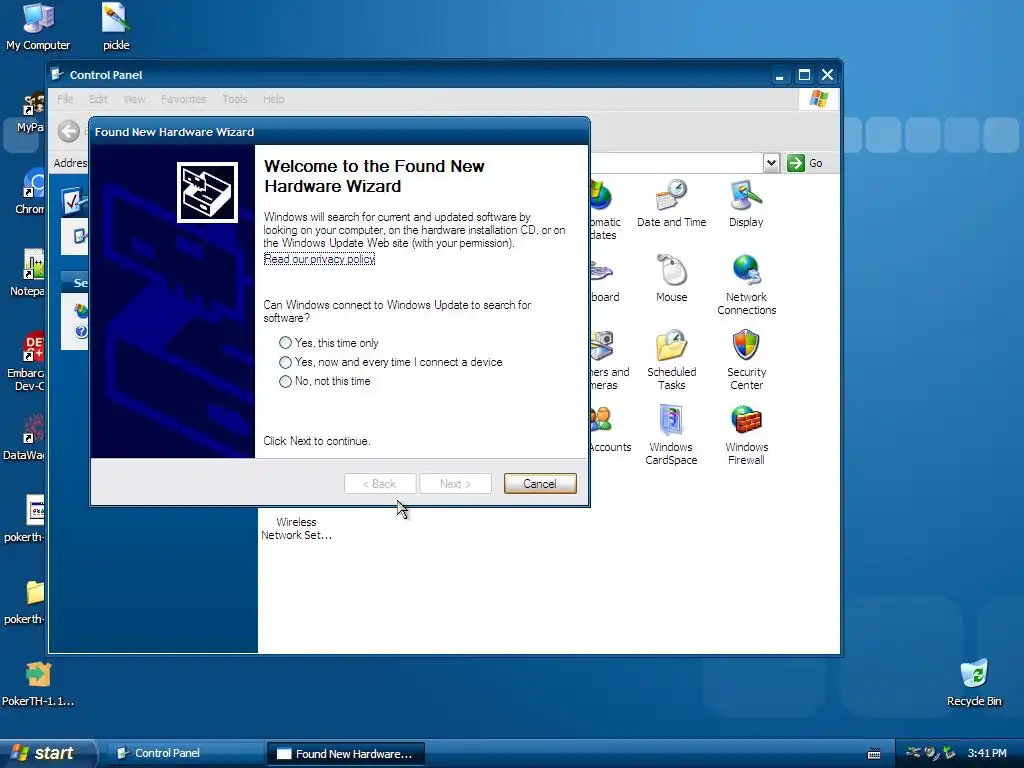1024x768 pixels.
Task: Open the 'Read our privacy policy' link
Action: click(x=319, y=259)
